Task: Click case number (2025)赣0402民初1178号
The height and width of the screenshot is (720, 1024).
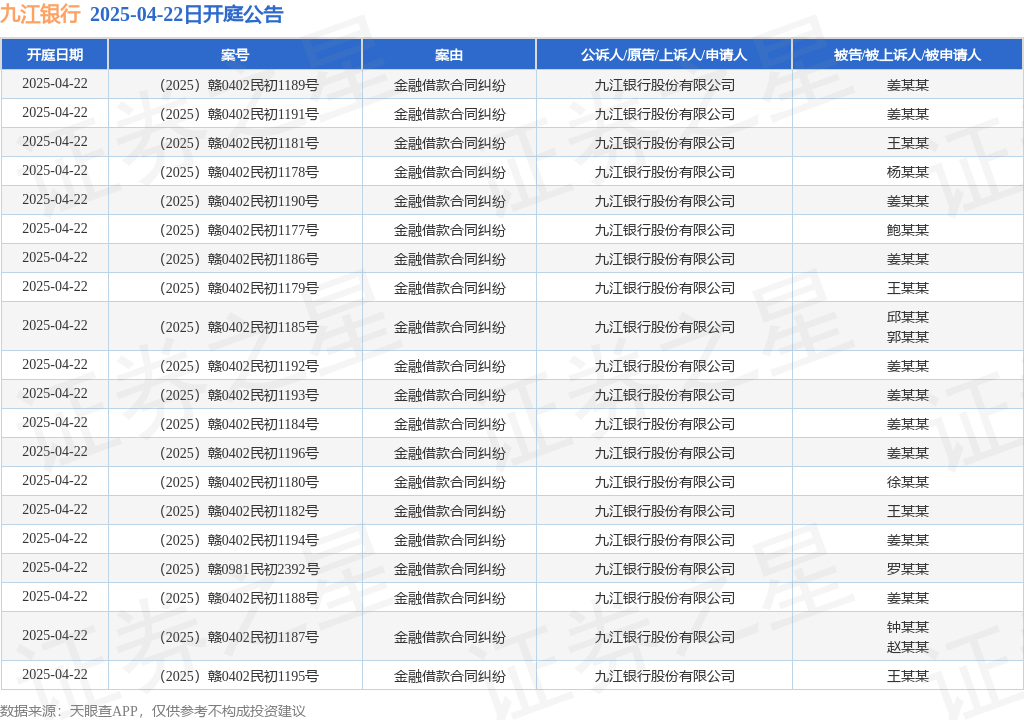Action: pos(239,172)
